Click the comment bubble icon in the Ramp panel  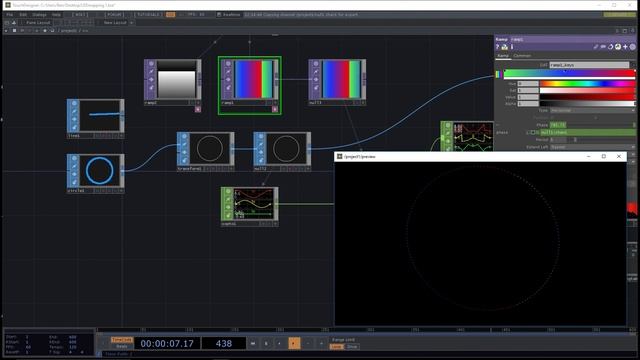[603, 47]
